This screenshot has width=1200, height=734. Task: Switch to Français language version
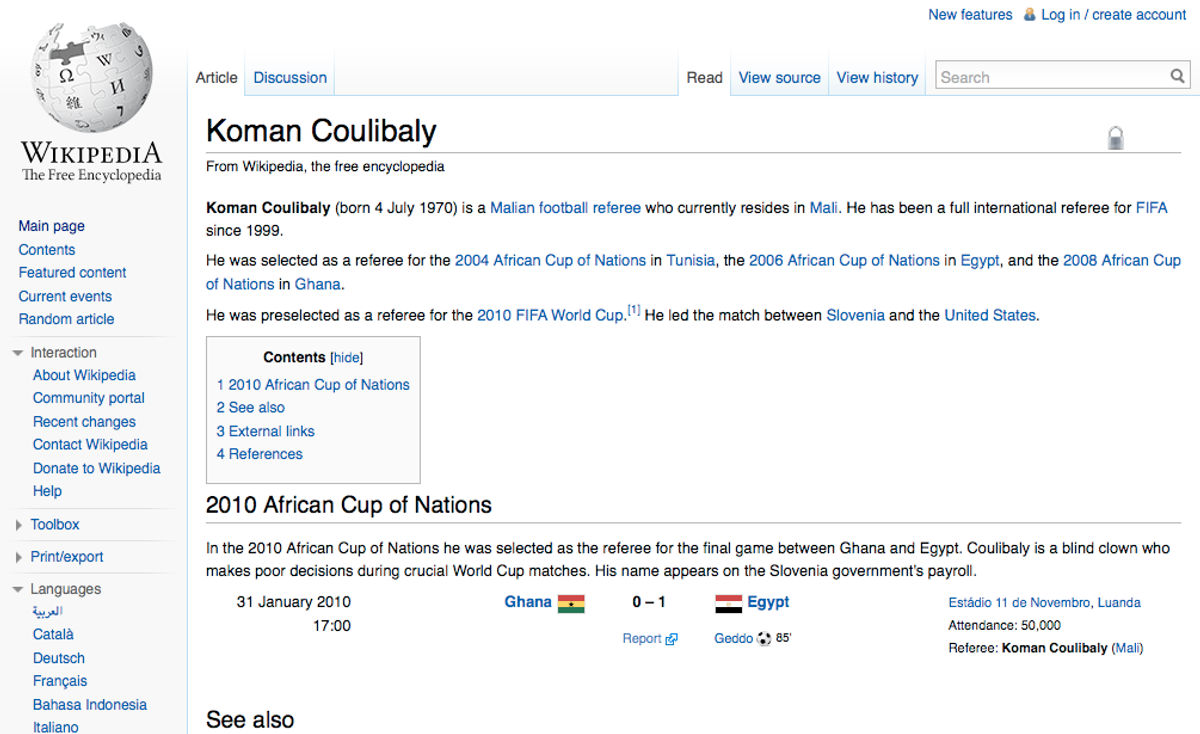pos(60,681)
